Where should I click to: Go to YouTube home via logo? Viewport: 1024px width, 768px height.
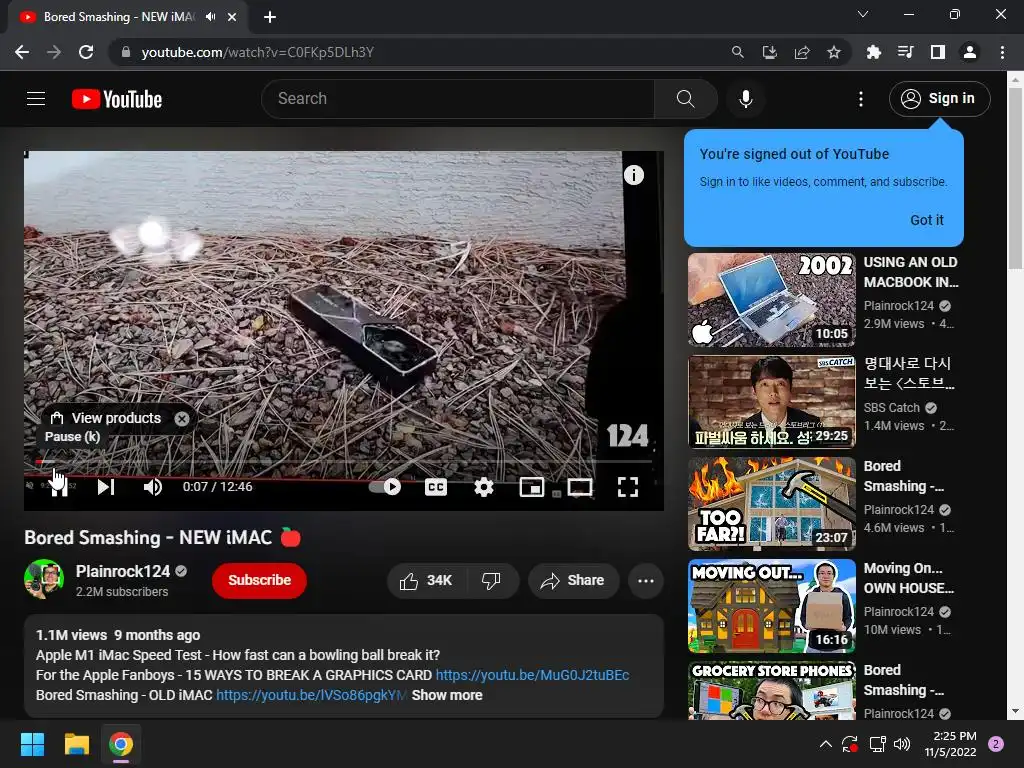coord(117,99)
